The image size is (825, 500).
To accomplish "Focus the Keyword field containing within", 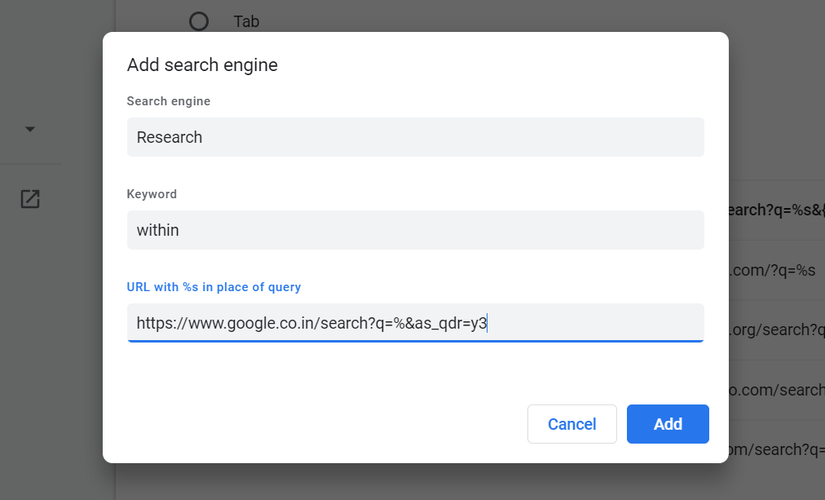I will [x=415, y=230].
